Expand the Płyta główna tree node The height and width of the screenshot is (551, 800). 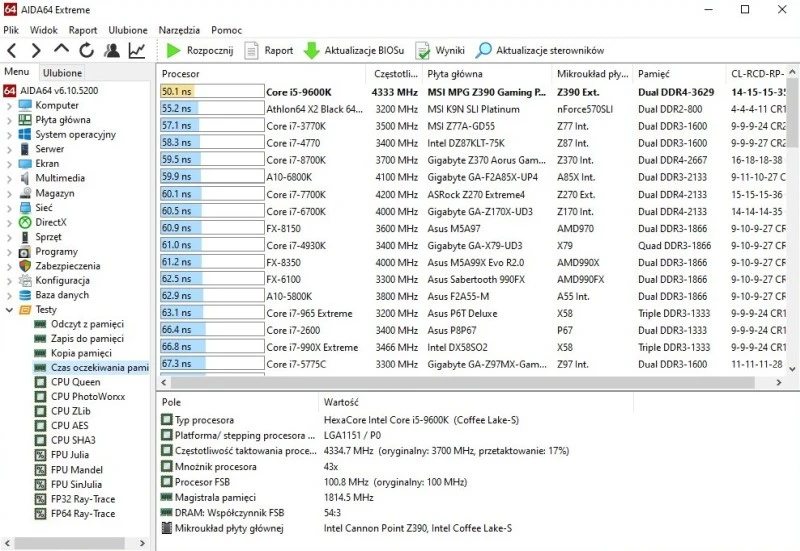(x=9, y=120)
